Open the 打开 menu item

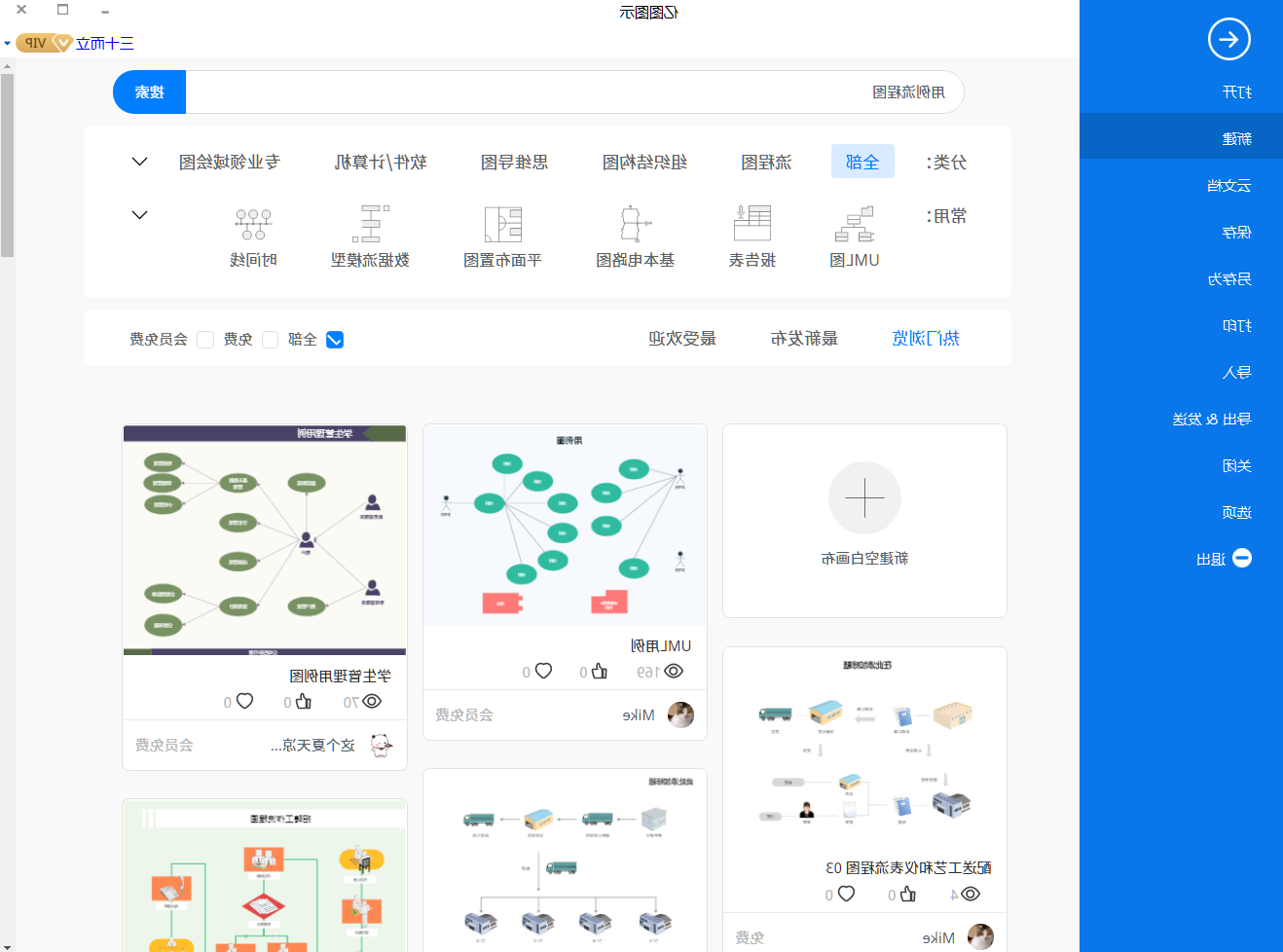[1237, 92]
